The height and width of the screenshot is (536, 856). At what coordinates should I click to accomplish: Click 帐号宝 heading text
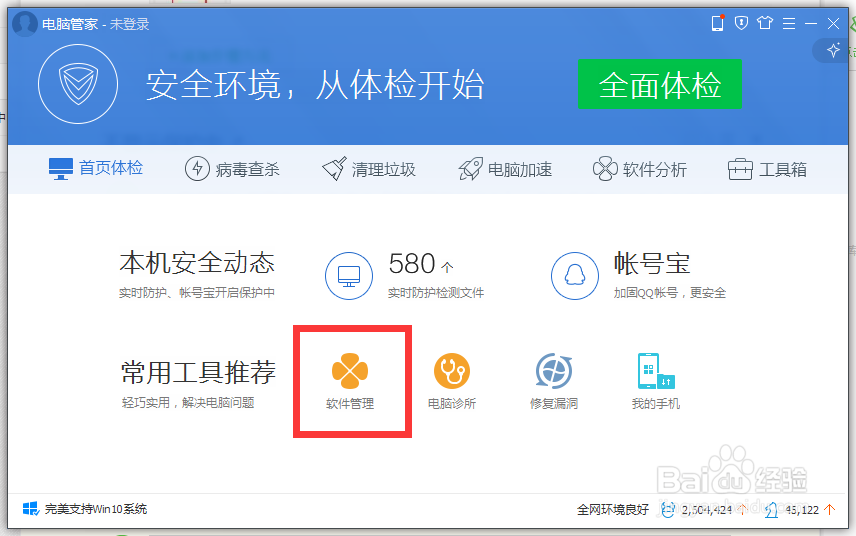click(652, 264)
